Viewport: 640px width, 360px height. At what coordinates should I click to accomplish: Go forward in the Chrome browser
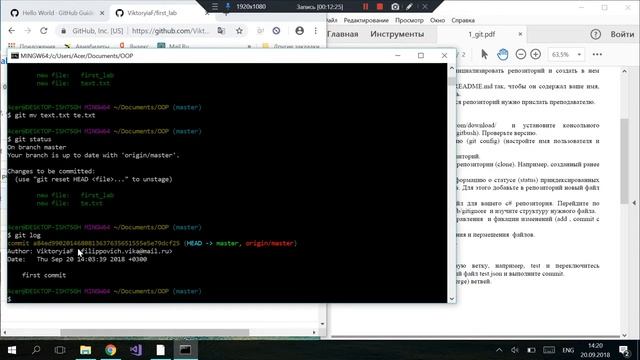tap(28, 31)
